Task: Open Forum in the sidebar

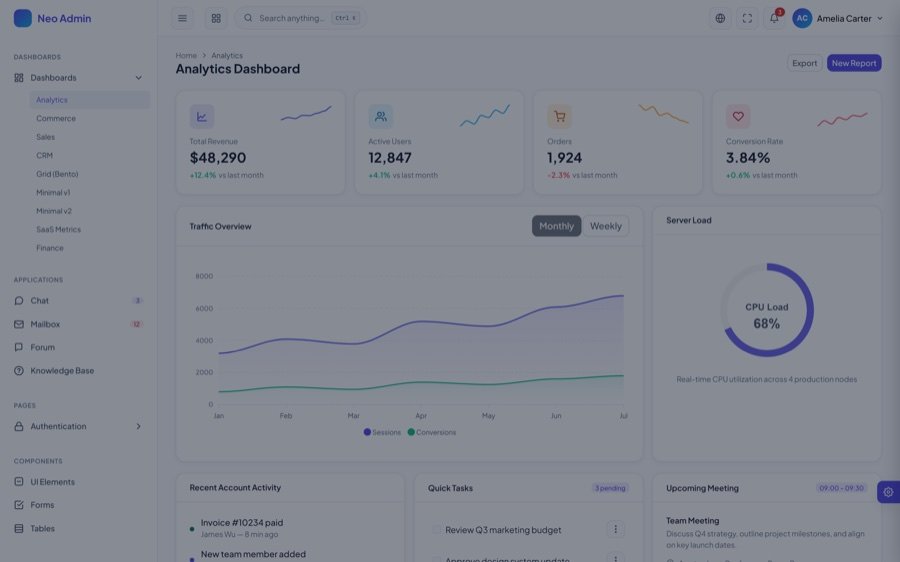Action: click(79, 347)
